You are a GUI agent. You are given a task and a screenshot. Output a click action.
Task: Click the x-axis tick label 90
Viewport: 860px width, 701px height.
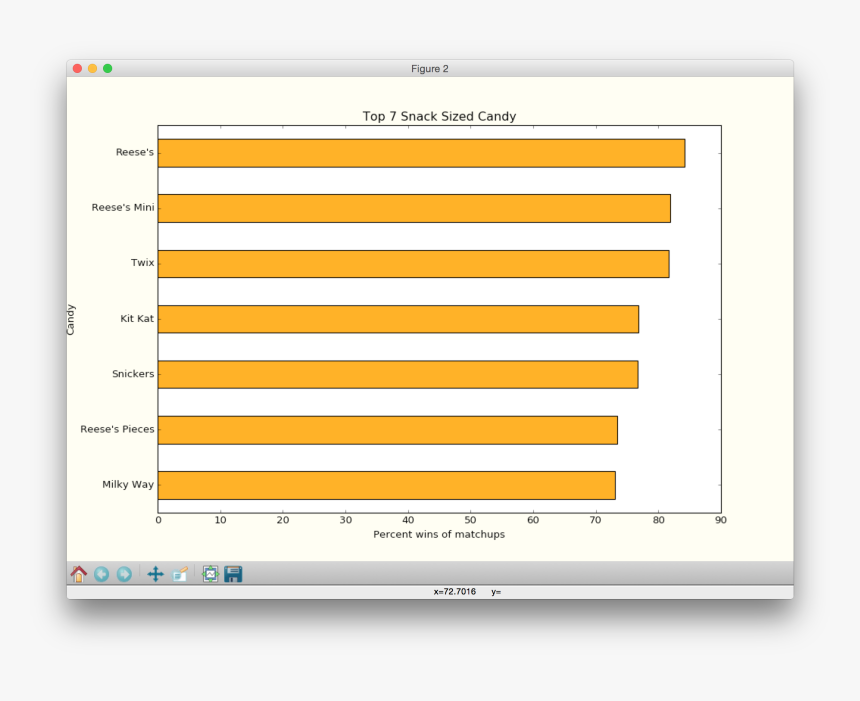(x=721, y=520)
